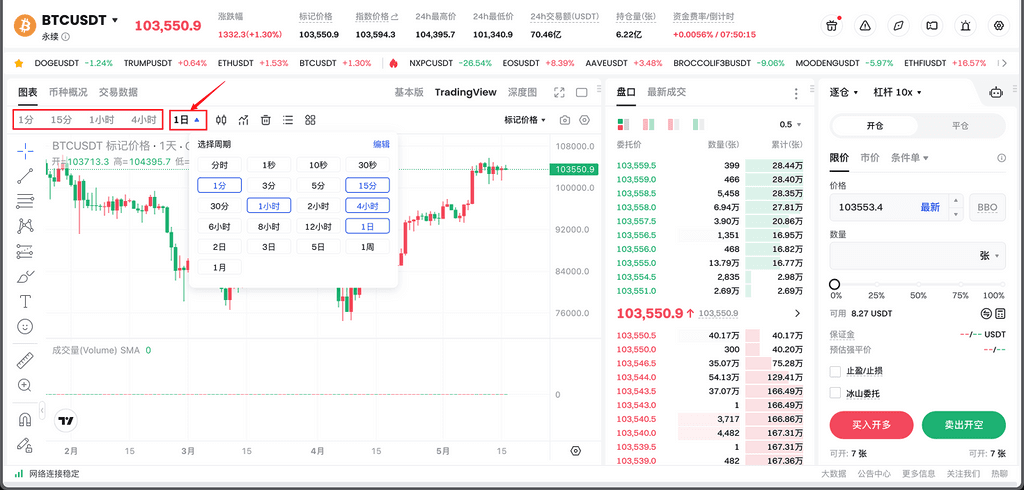Image resolution: width=1024 pixels, height=490 pixels.
Task: Expand the 杠杆 10x leverage dropdown
Action: coord(897,92)
